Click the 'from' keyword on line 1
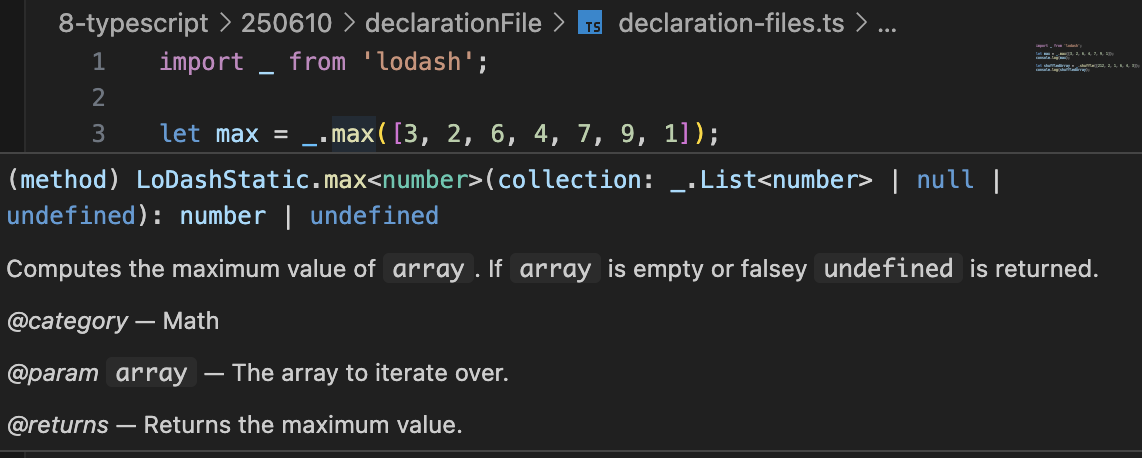Screen dimensions: 1142x458 click(x=317, y=62)
